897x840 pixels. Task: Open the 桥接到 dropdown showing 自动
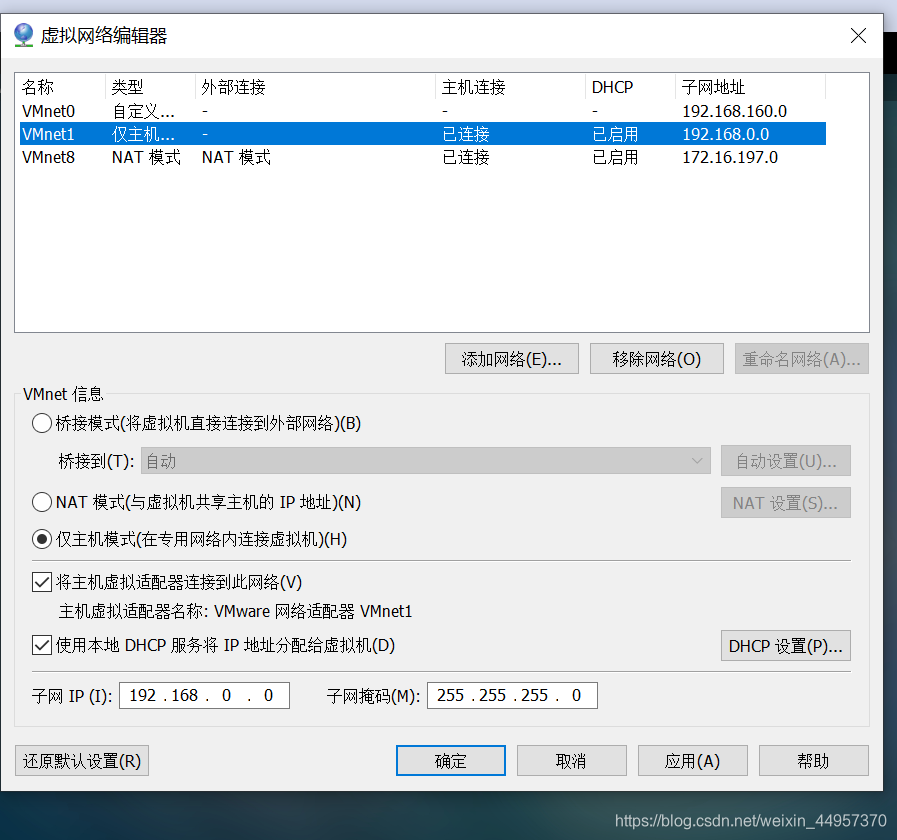(x=426, y=461)
